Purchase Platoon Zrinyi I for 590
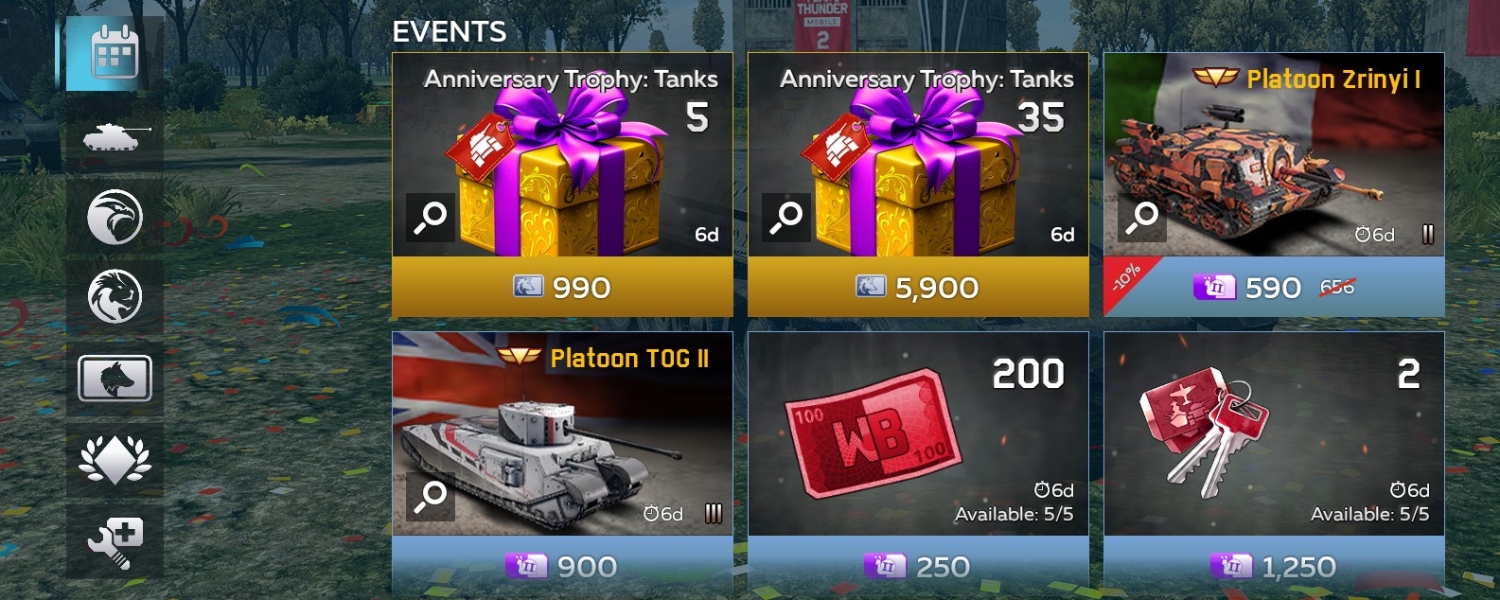This screenshot has height=600, width=1500. [x=1274, y=287]
